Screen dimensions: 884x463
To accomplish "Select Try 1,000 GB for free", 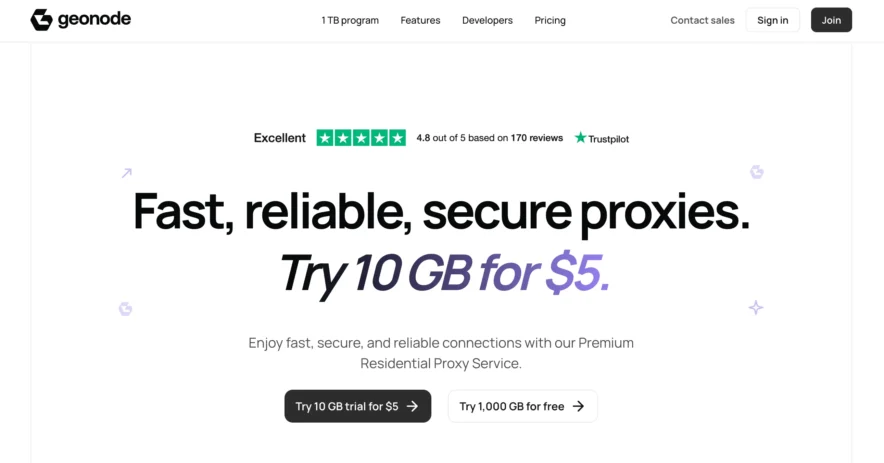I will coord(522,407).
